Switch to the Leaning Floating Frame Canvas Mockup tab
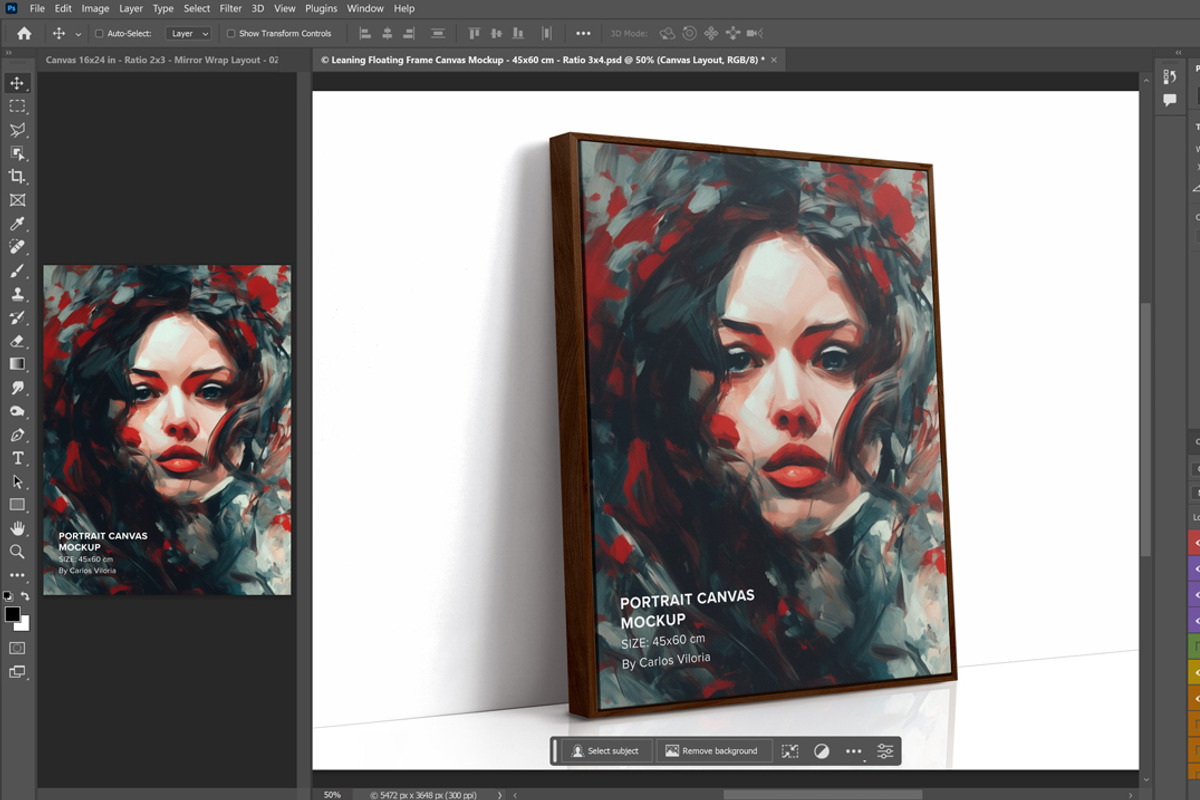The height and width of the screenshot is (800, 1200). (x=542, y=60)
